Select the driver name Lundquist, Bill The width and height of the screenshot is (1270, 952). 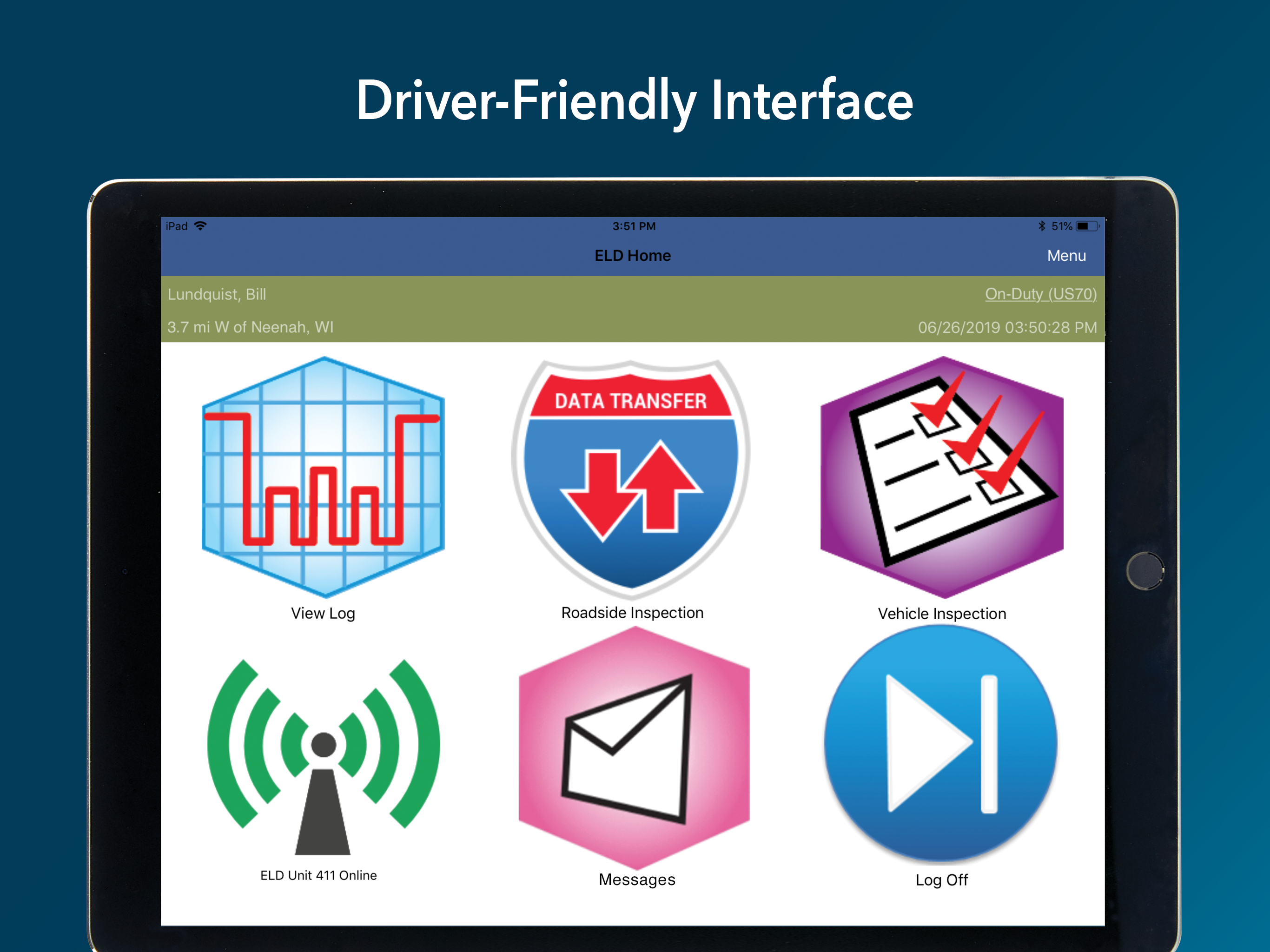pyautogui.click(x=217, y=294)
